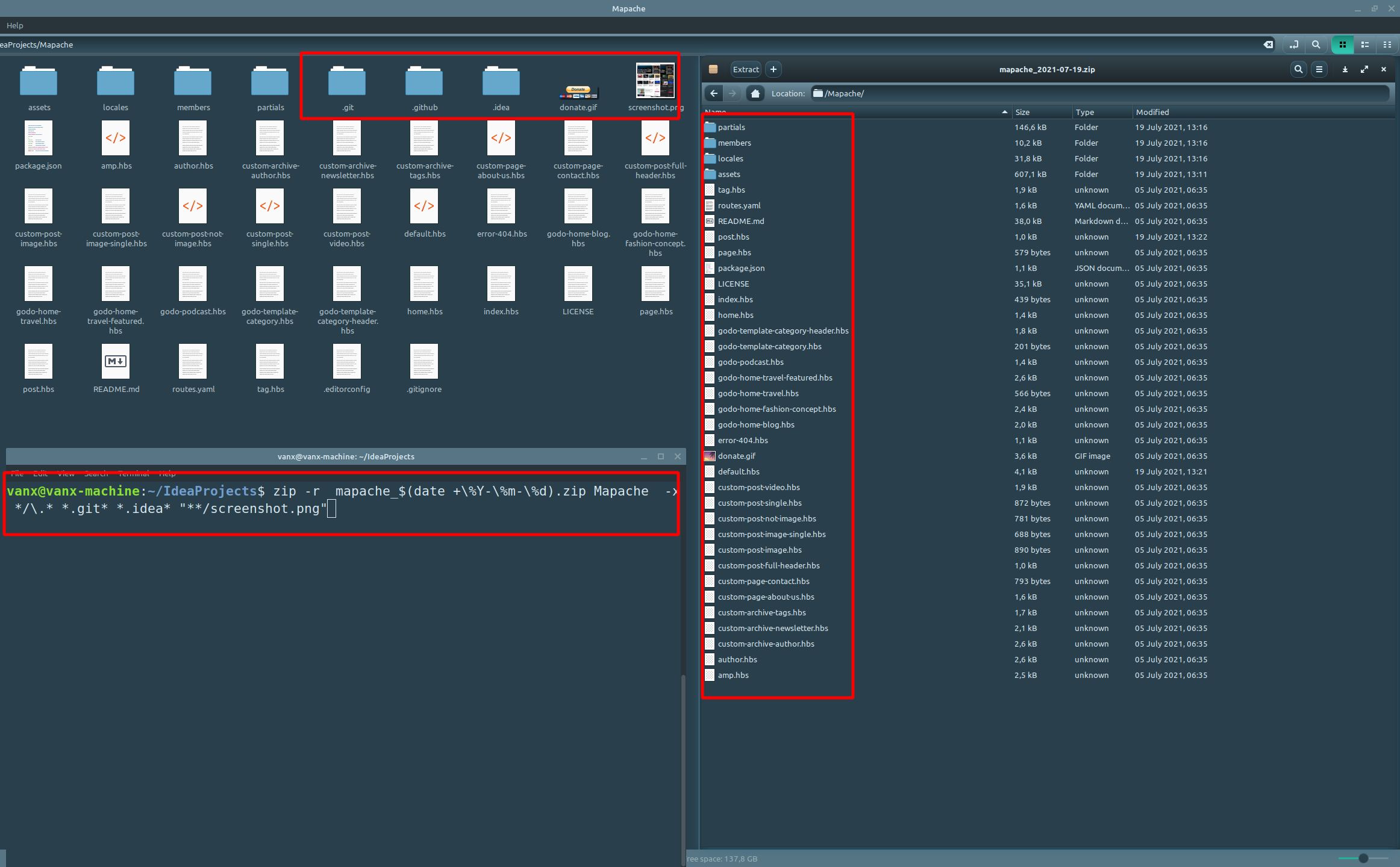Switch the file manager to list view

(1364, 45)
